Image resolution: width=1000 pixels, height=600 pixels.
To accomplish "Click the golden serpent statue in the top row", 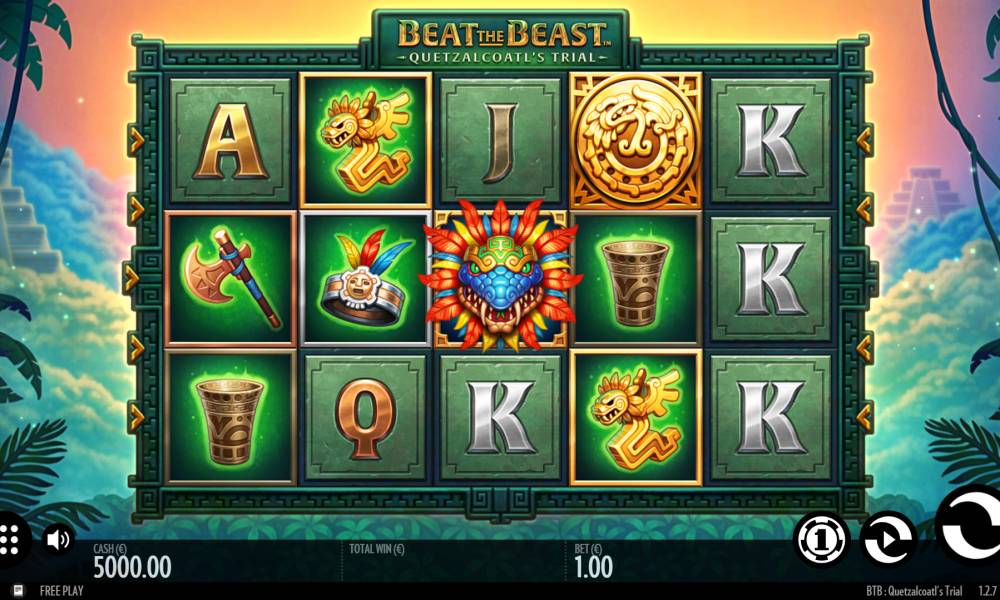I will click(365, 140).
